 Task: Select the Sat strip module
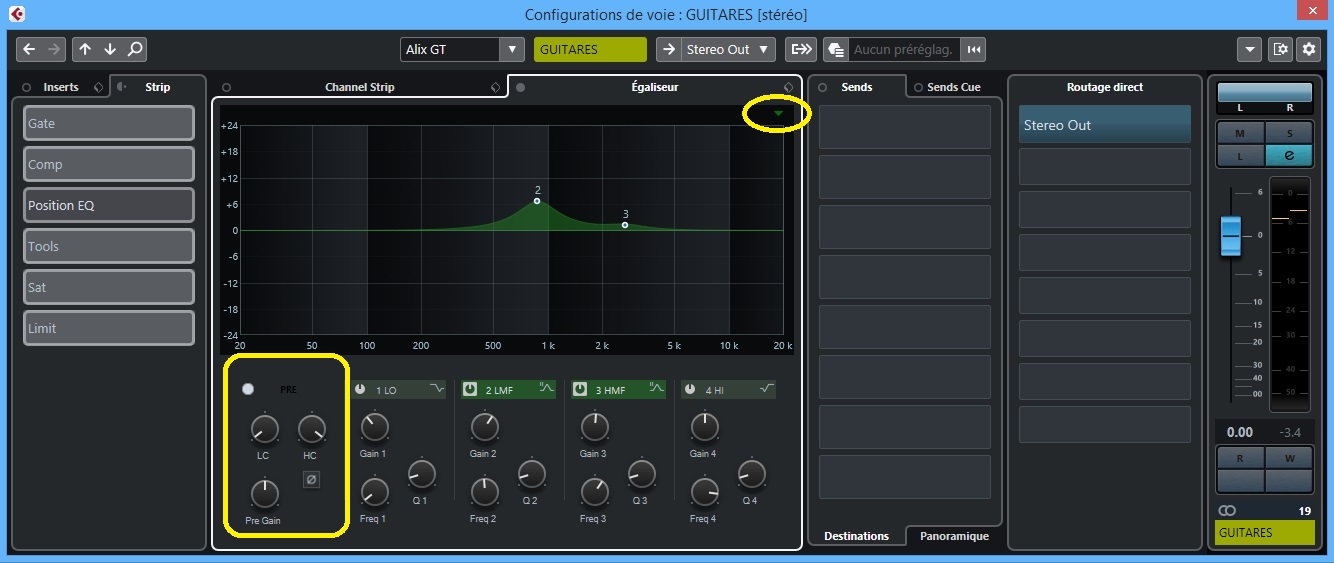109,287
